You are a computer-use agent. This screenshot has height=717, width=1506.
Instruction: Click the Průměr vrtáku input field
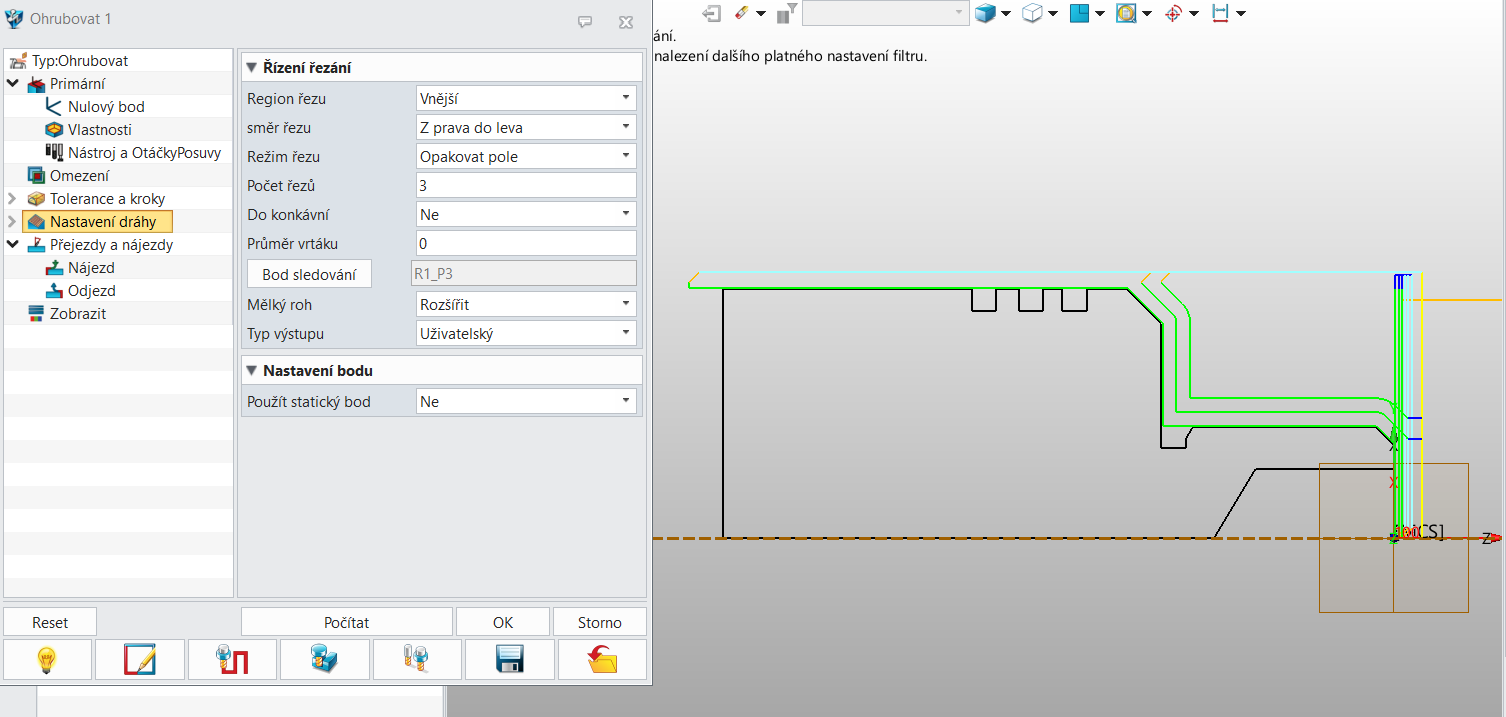coord(526,243)
